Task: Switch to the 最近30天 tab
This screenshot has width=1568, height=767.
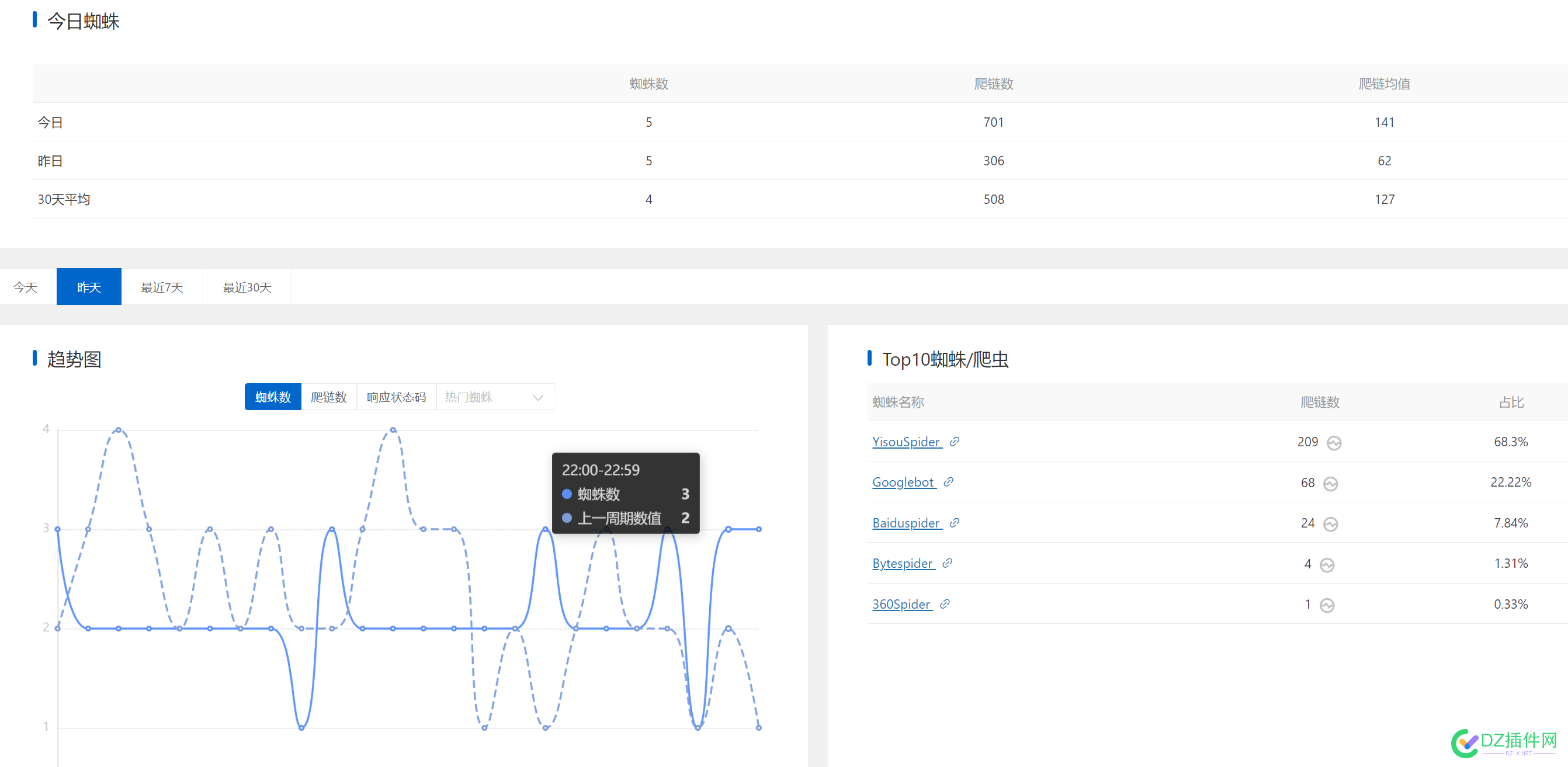Action: 247,287
